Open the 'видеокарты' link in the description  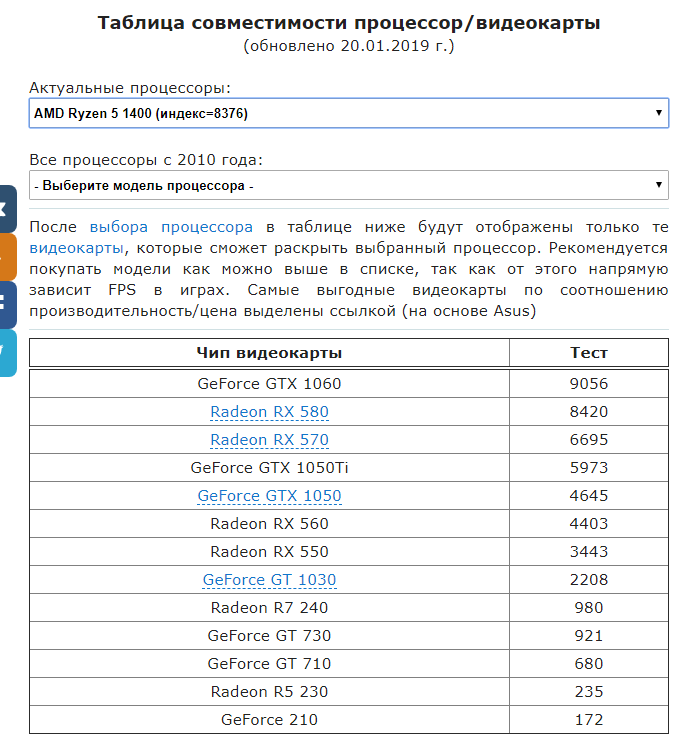pos(77,248)
